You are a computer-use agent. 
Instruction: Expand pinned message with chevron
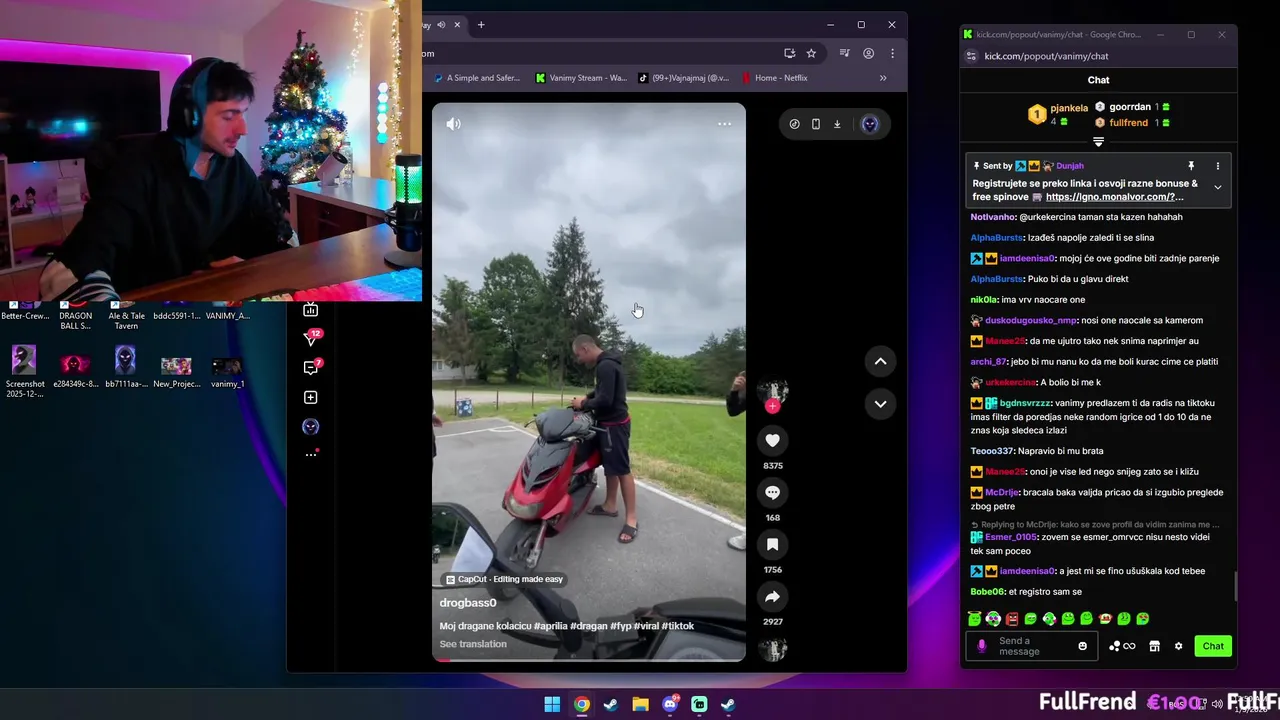(x=1217, y=187)
